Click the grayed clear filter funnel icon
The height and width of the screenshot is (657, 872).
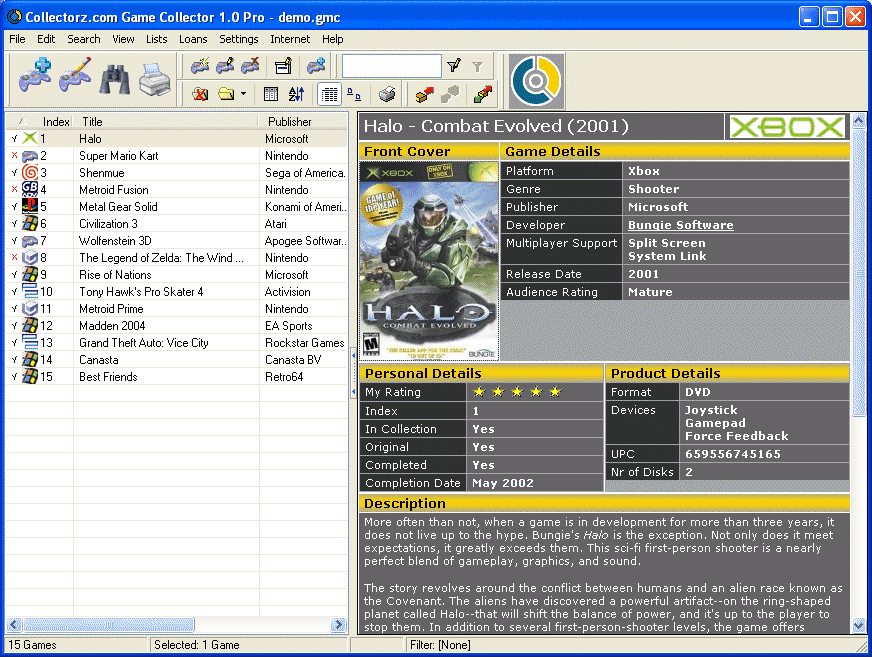click(x=477, y=66)
